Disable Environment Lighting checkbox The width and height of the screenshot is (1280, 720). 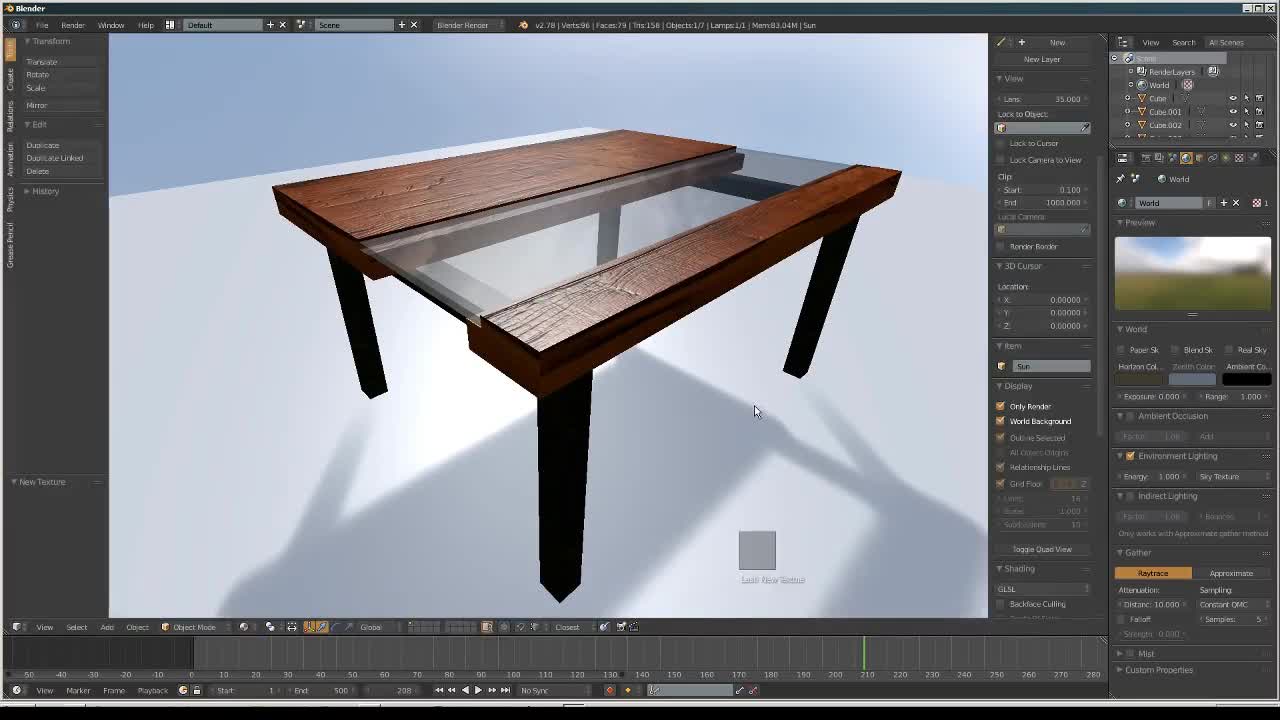pyautogui.click(x=1131, y=456)
